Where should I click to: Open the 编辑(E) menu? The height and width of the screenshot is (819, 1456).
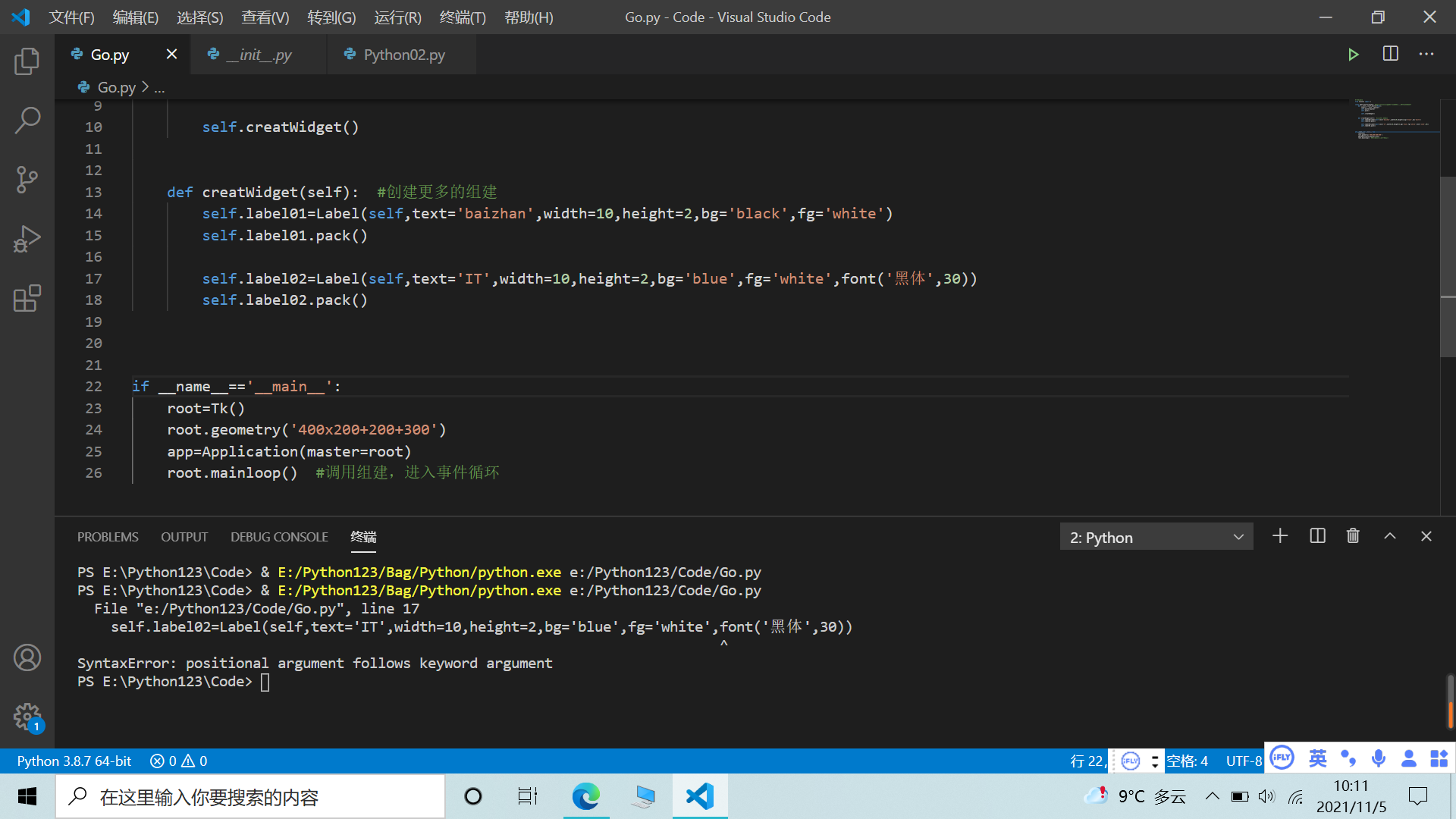pos(135,17)
